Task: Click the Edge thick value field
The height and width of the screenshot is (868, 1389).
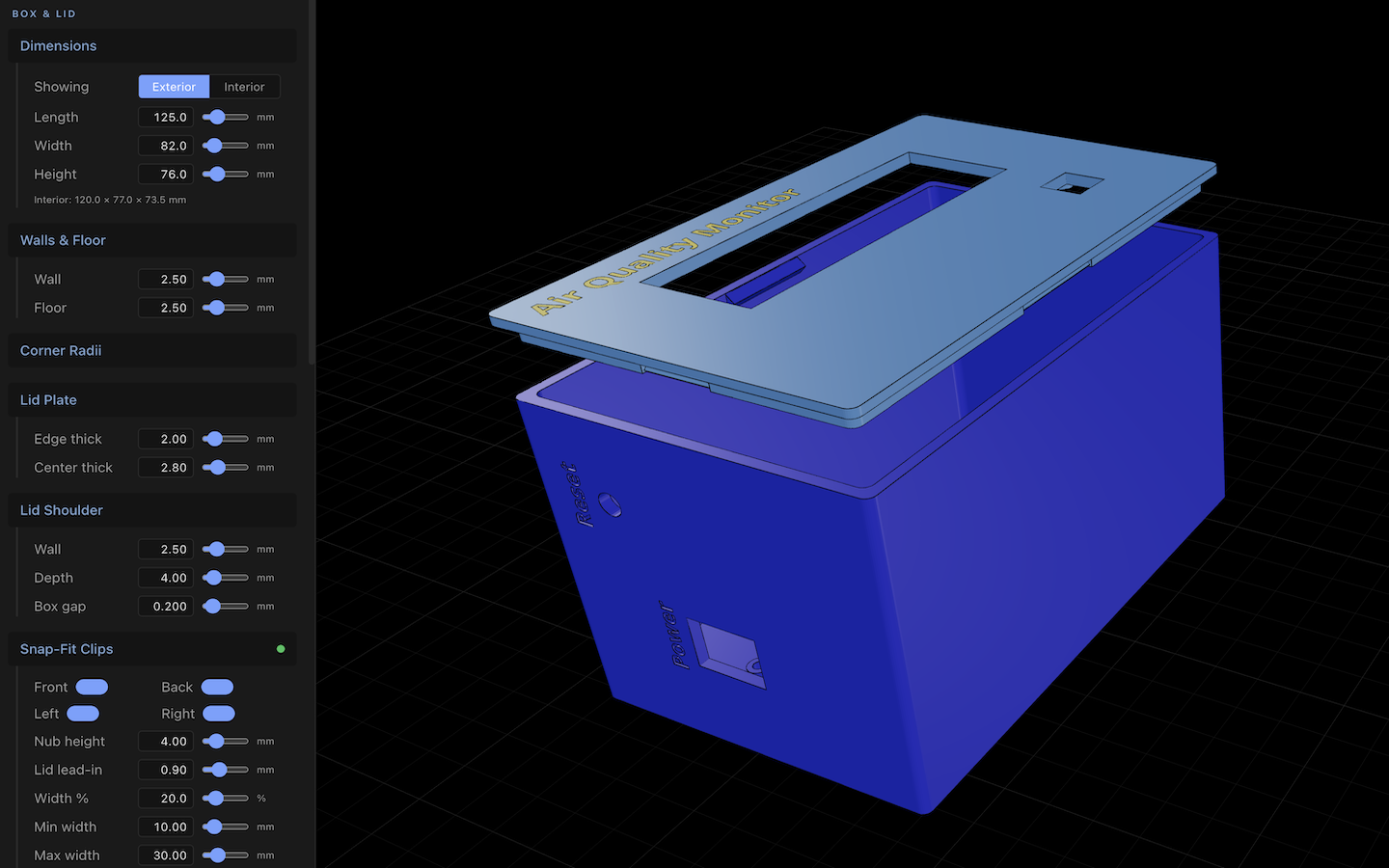Action: pos(166,439)
